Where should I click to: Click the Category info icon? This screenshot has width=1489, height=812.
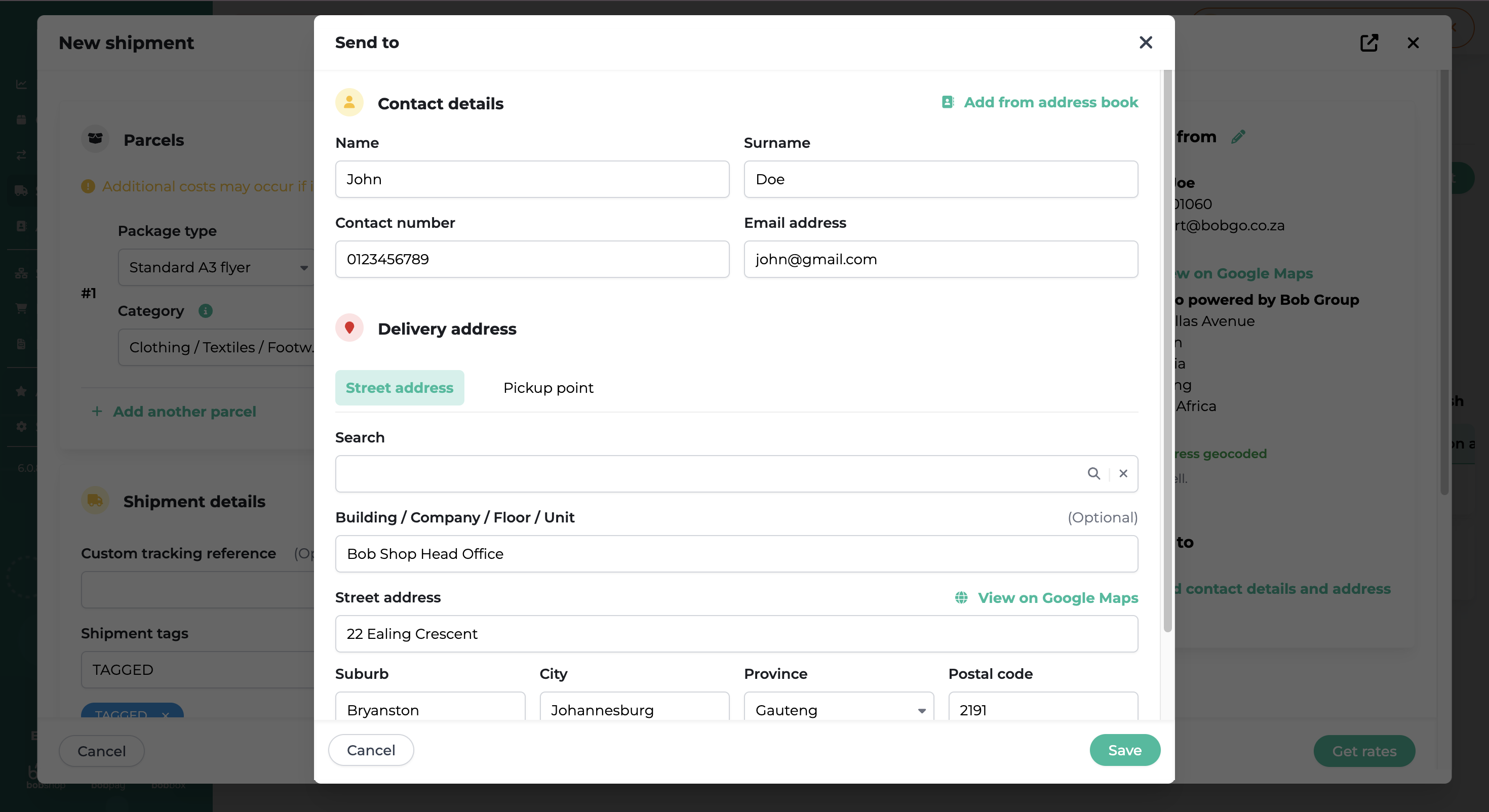click(205, 311)
